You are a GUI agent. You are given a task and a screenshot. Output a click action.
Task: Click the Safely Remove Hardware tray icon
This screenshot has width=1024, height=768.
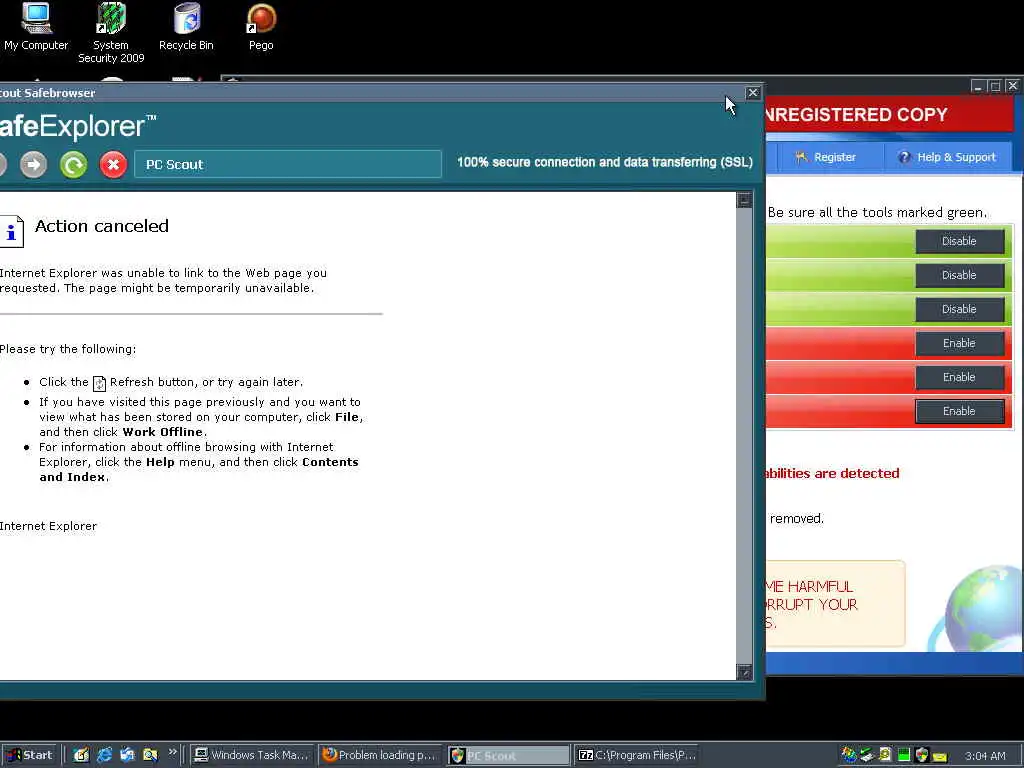coord(867,755)
